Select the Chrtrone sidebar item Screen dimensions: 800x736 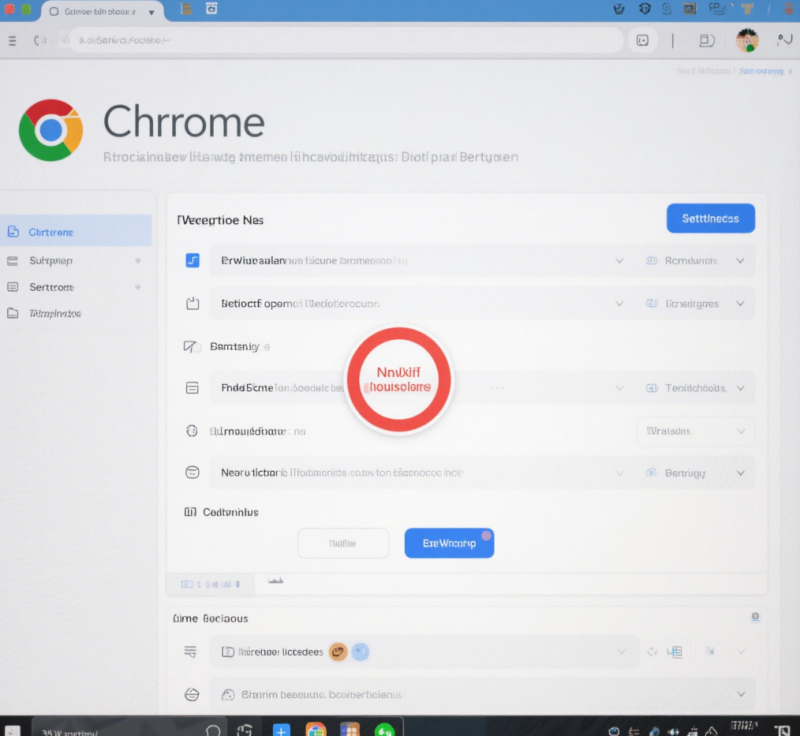tap(76, 232)
